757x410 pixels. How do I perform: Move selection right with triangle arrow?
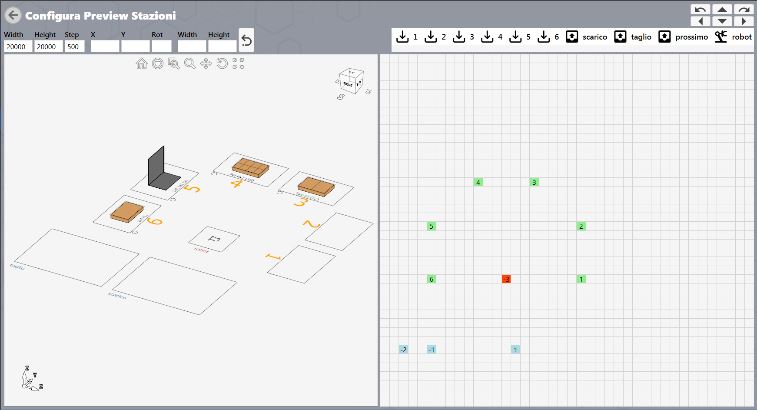pos(743,21)
